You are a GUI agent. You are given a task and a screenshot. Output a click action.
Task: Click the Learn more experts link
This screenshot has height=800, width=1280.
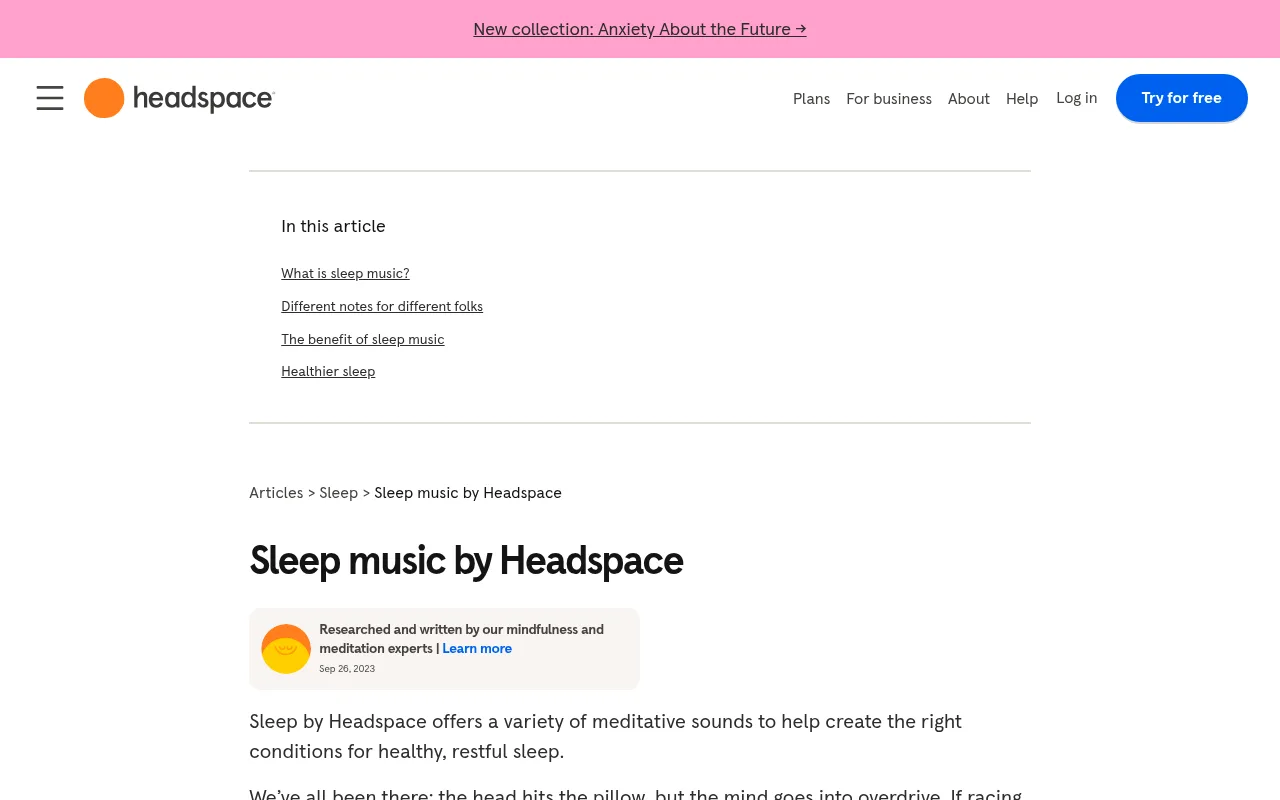click(477, 649)
